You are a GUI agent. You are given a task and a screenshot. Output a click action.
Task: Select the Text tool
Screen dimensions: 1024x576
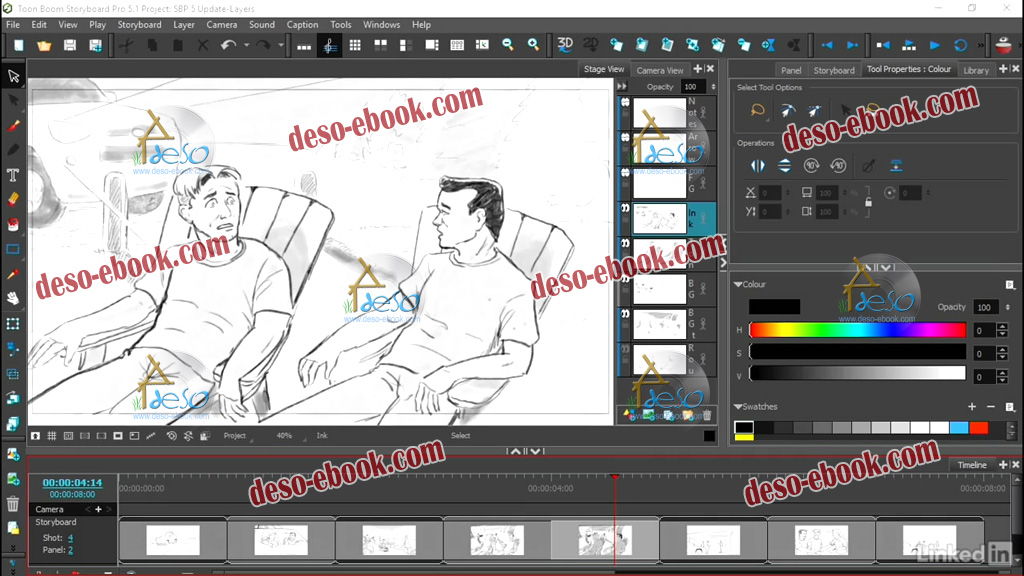click(x=13, y=175)
